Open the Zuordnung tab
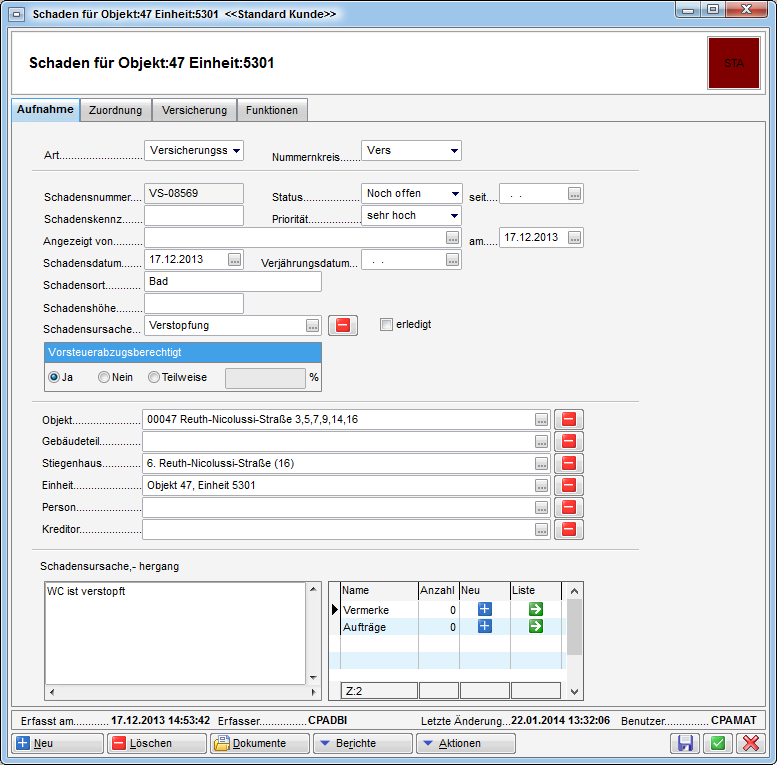Screen dimensions: 777x765 [x=116, y=110]
